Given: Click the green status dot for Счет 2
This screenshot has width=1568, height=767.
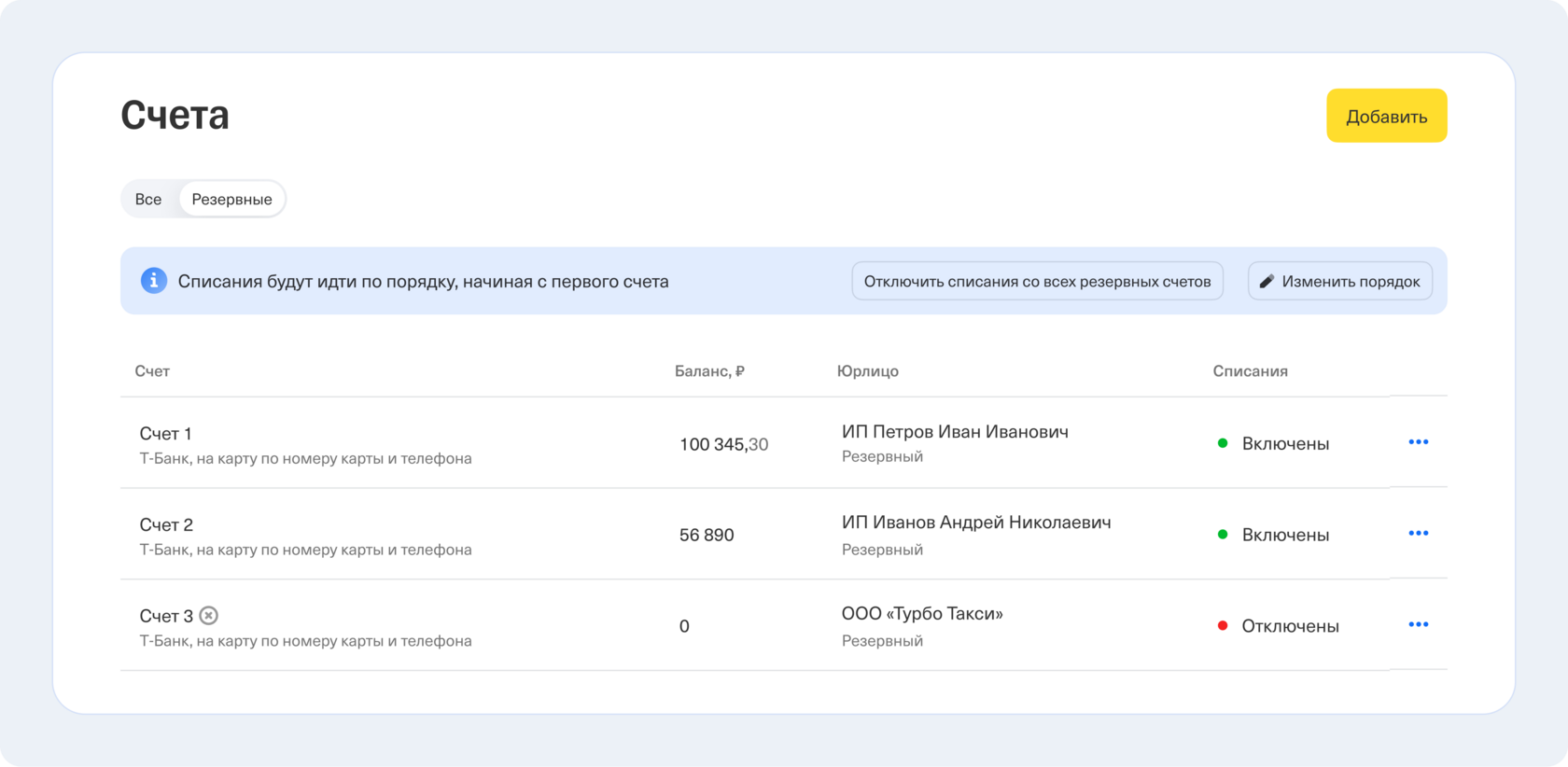Looking at the screenshot, I should [1223, 535].
